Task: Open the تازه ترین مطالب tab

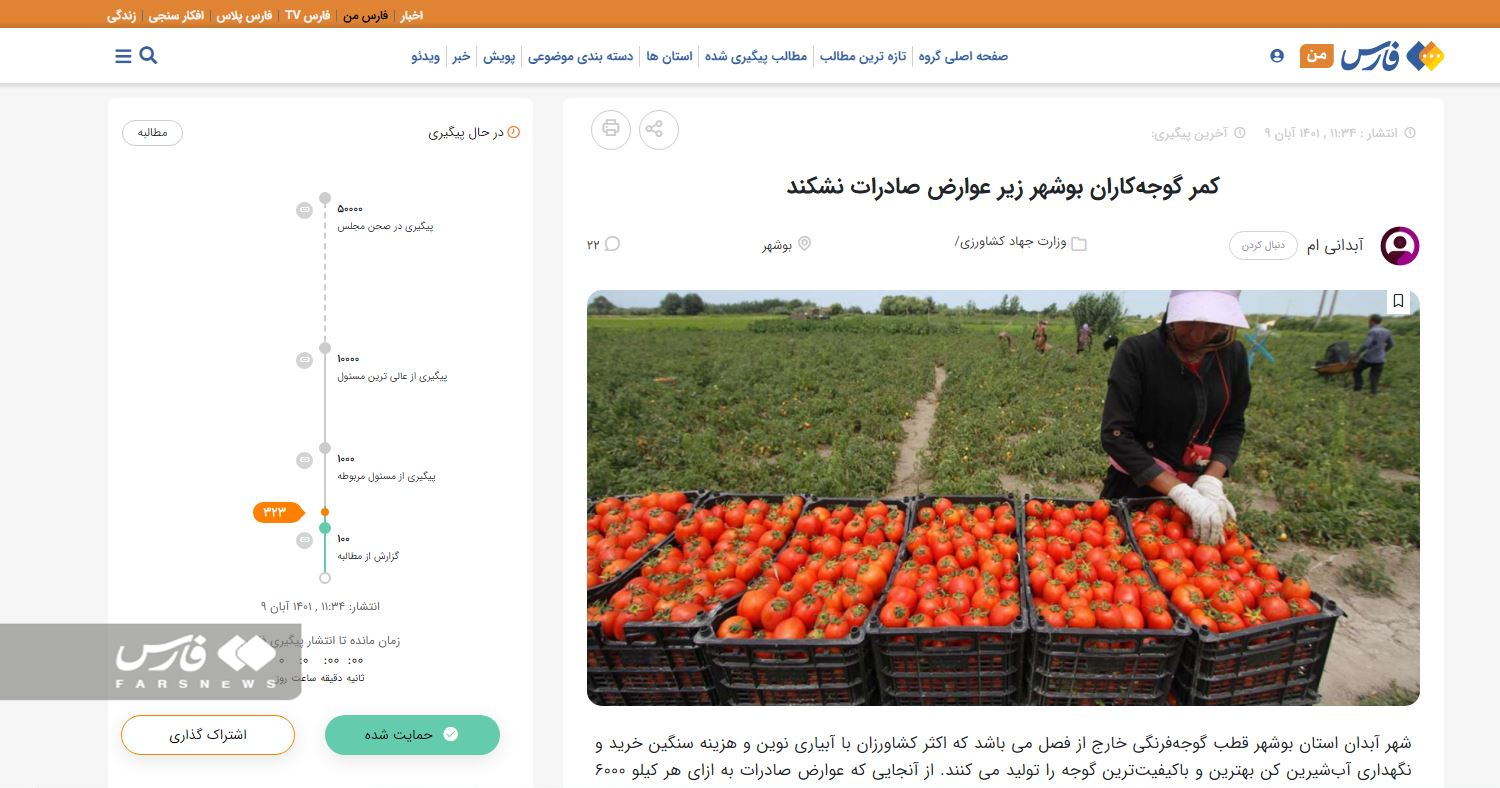Action: pos(863,56)
